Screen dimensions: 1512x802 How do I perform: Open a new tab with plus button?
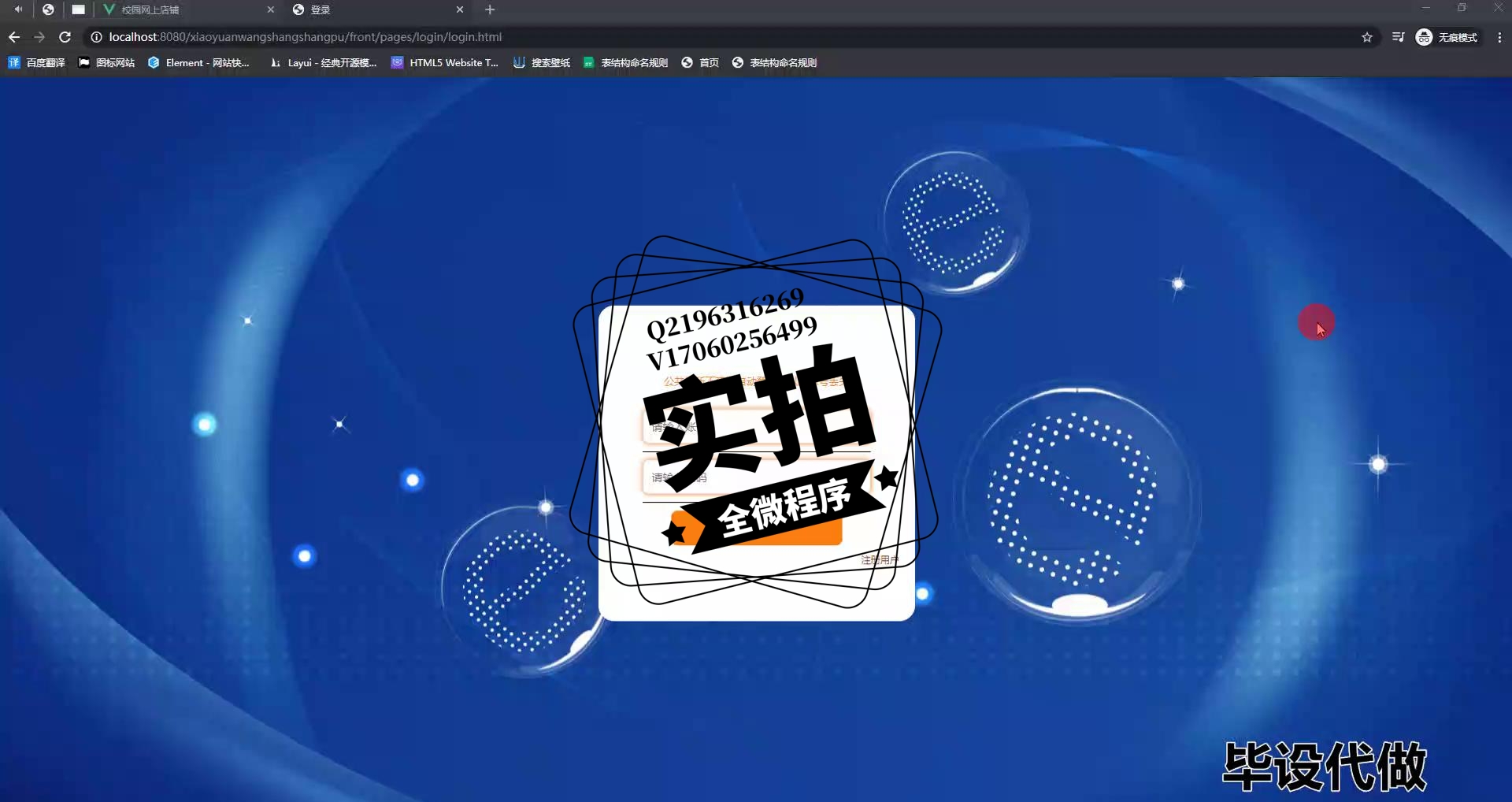490,9
